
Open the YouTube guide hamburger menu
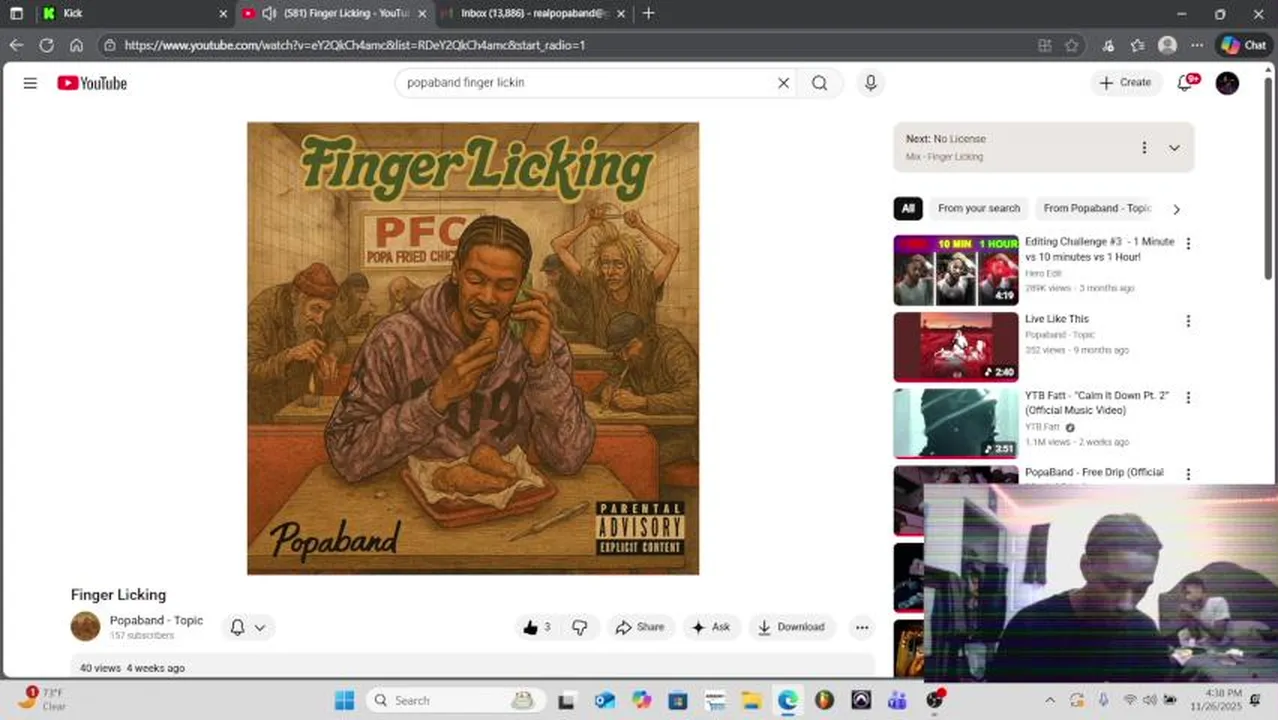pyautogui.click(x=30, y=83)
